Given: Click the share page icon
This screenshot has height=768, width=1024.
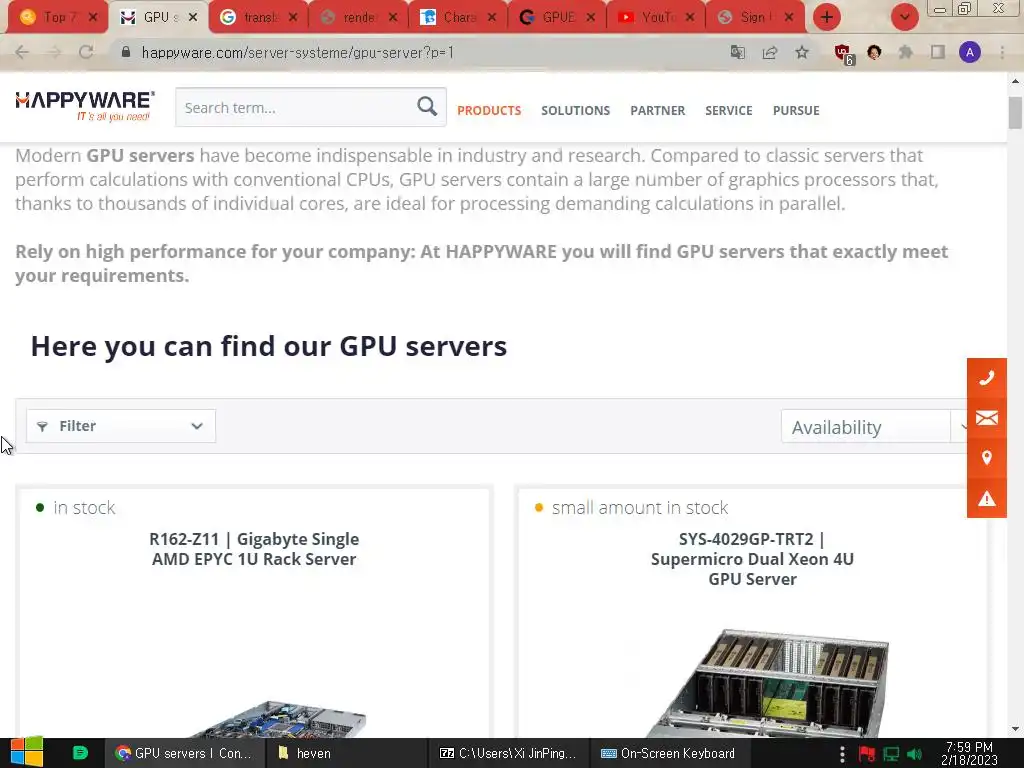Looking at the screenshot, I should click(x=770, y=52).
